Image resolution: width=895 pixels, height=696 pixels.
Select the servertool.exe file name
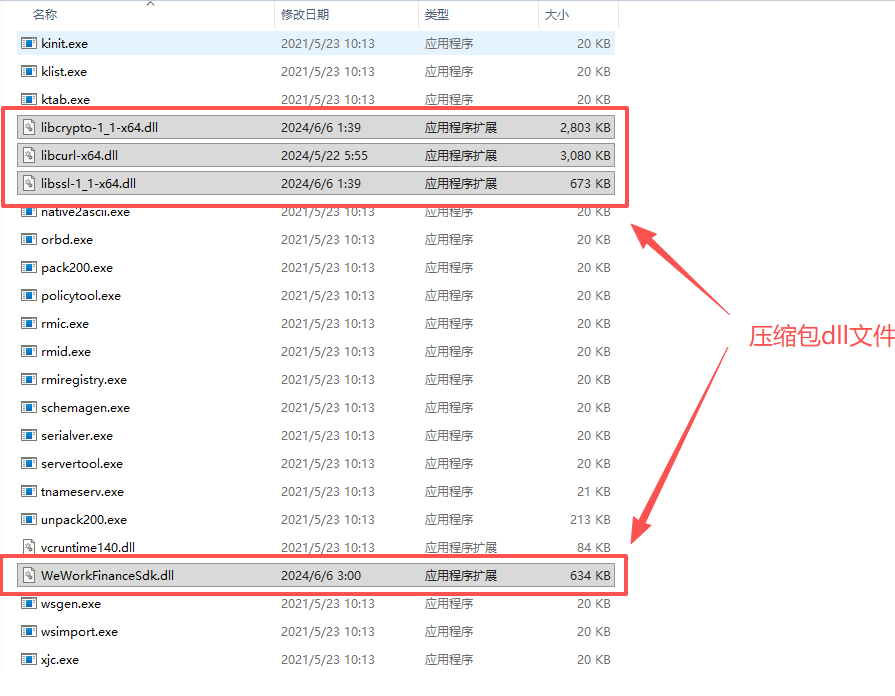(82, 463)
